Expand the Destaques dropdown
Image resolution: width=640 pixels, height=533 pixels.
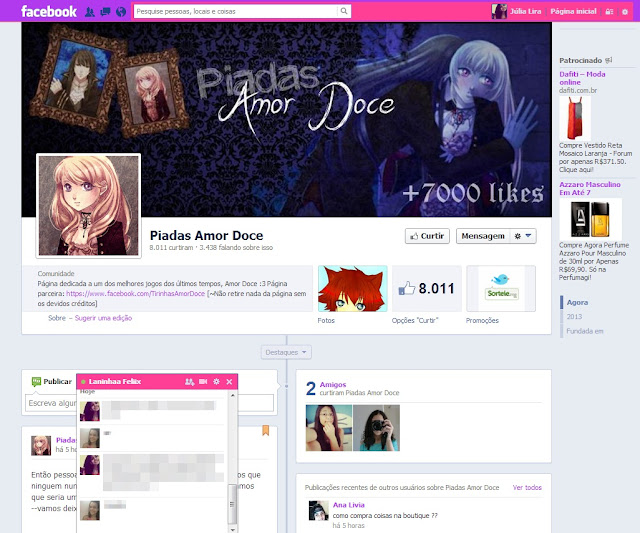(x=286, y=352)
